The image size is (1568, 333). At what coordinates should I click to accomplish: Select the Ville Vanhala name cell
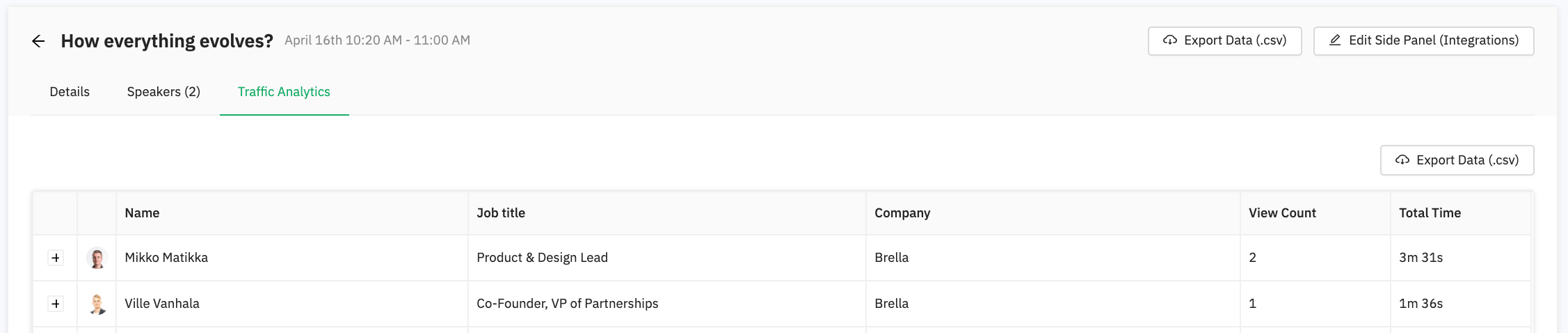point(162,304)
